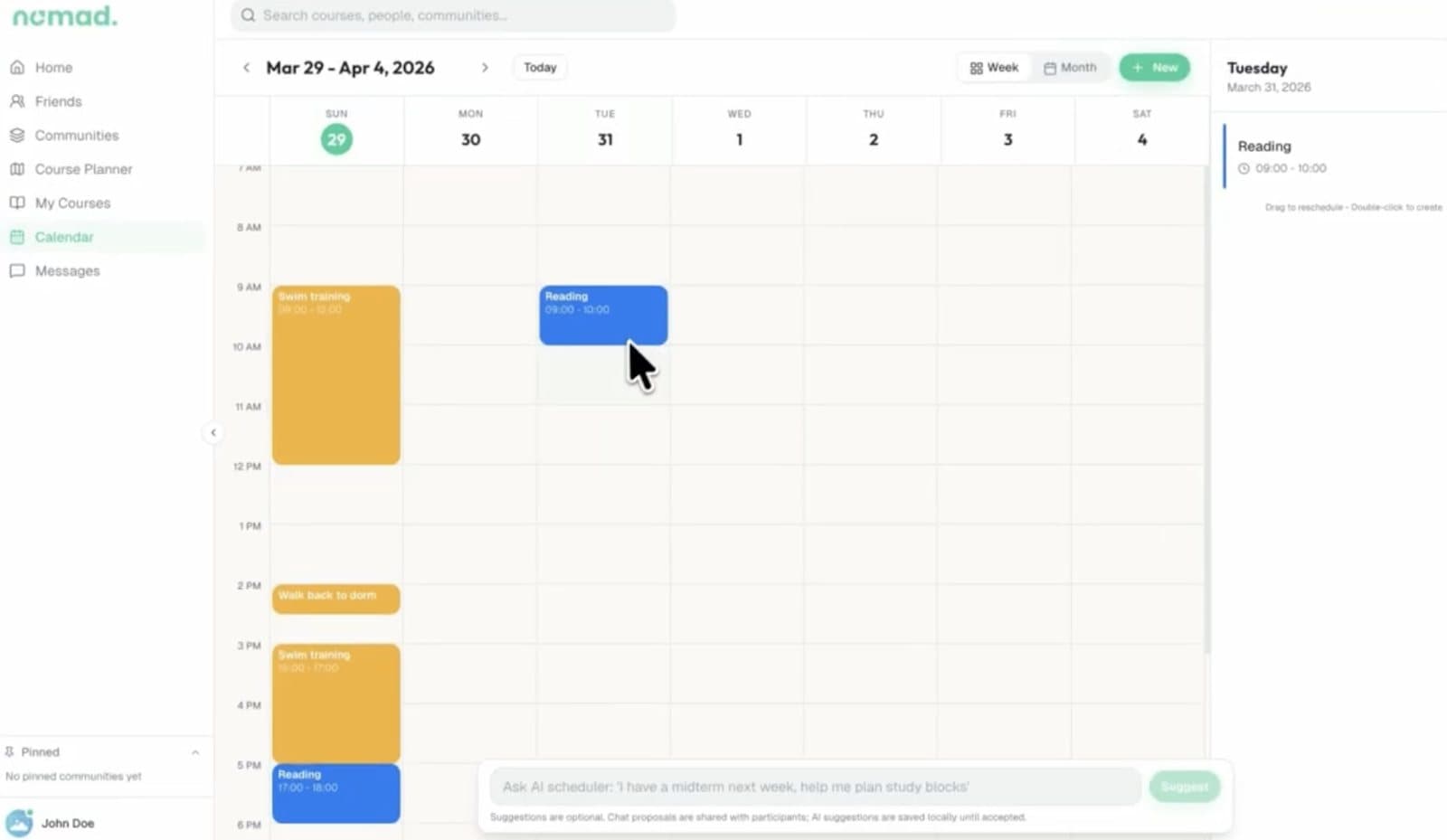Open Sunday Reading 17:00 event

pyautogui.click(x=336, y=794)
